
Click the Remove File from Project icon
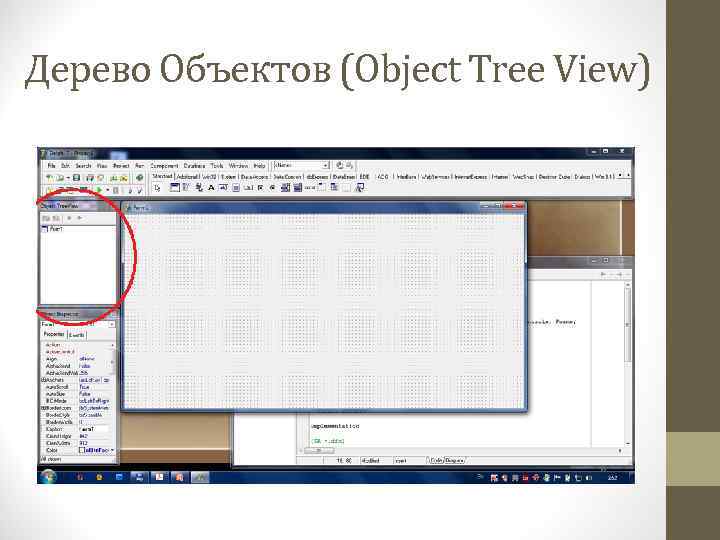(x=124, y=178)
